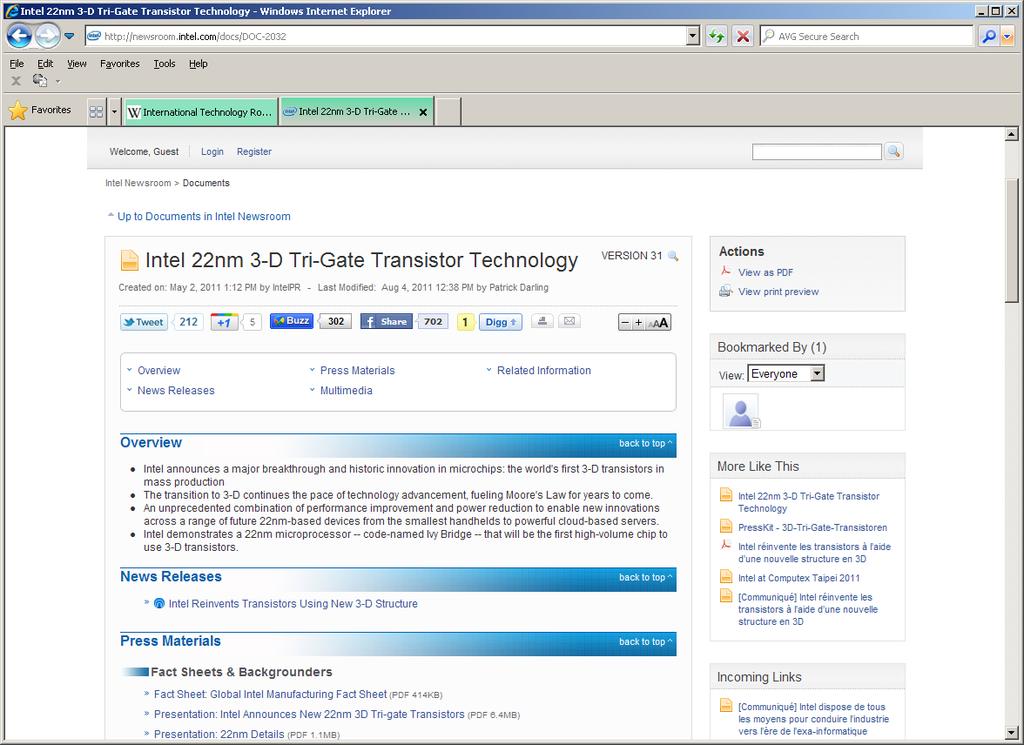Open the View menu
Image resolution: width=1024 pixels, height=745 pixels.
[77, 63]
